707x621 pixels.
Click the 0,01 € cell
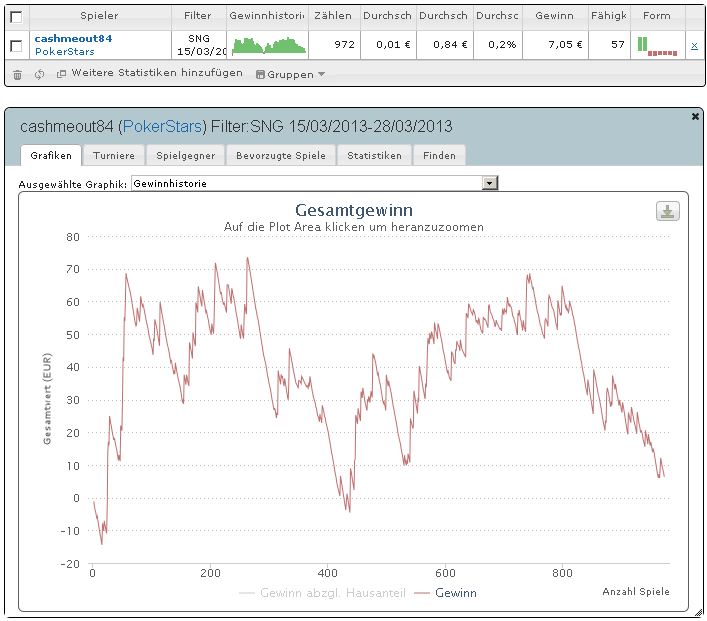pyautogui.click(x=388, y=45)
